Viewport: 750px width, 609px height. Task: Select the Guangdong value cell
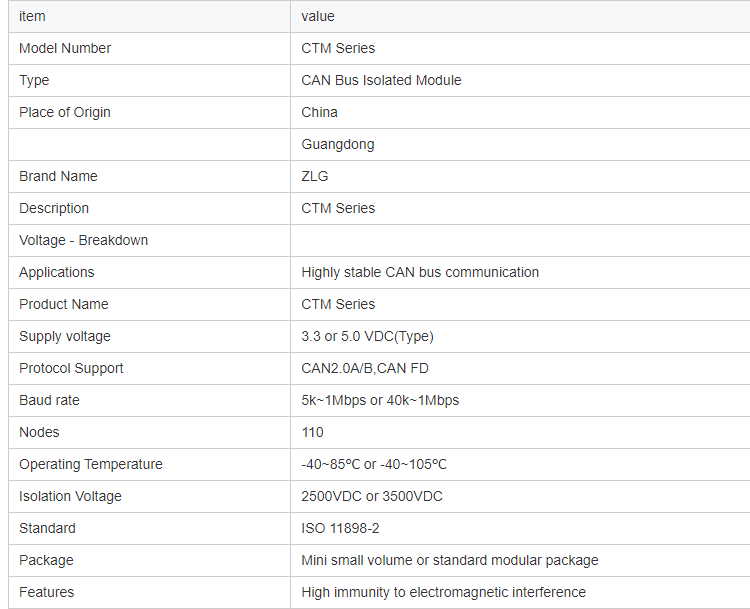coord(338,144)
